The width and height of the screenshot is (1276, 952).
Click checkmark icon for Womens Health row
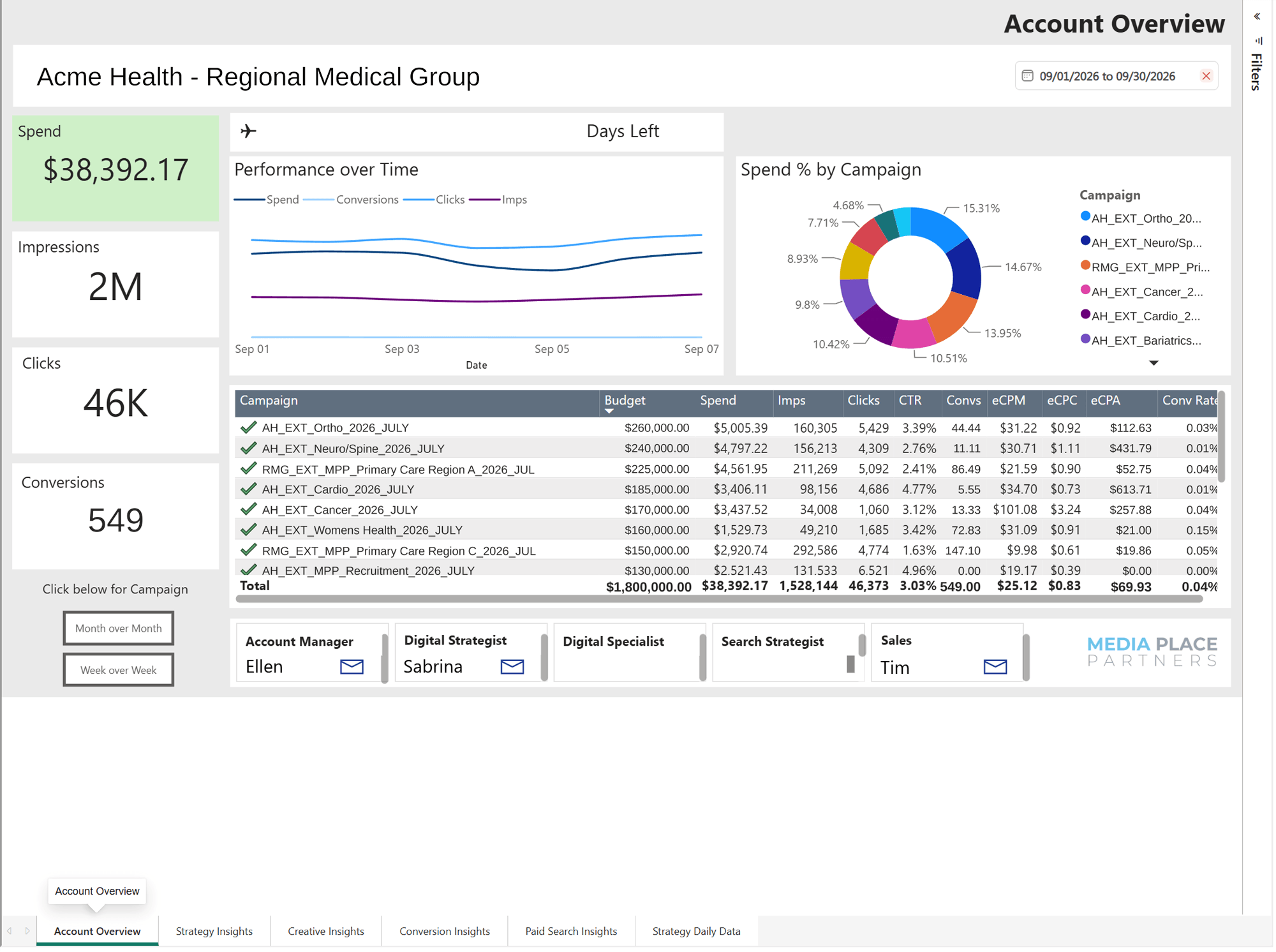tap(248, 530)
